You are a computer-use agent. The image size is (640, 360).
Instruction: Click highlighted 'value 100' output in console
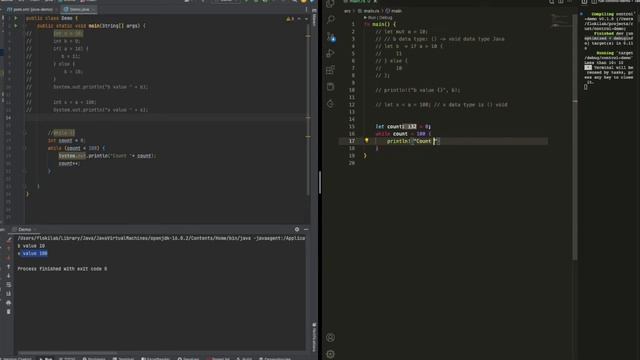[x=35, y=253]
